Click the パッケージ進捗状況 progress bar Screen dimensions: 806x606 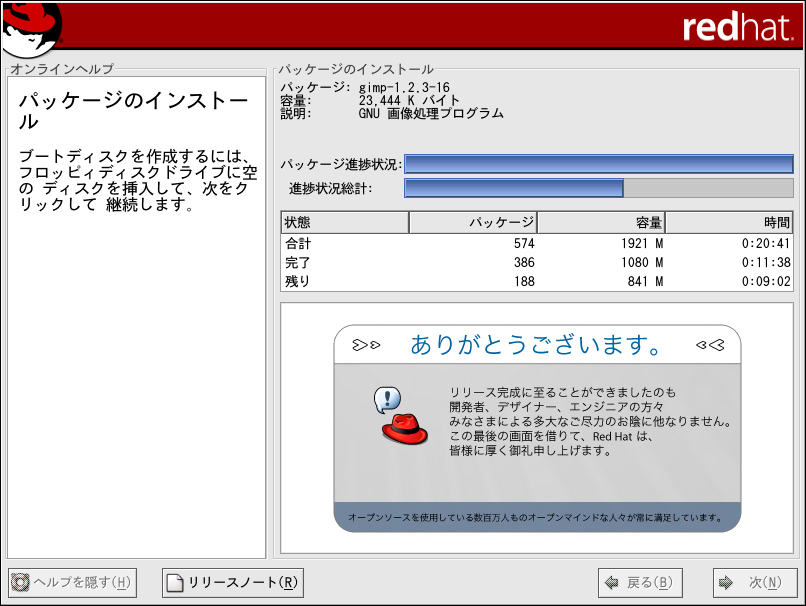(598, 164)
